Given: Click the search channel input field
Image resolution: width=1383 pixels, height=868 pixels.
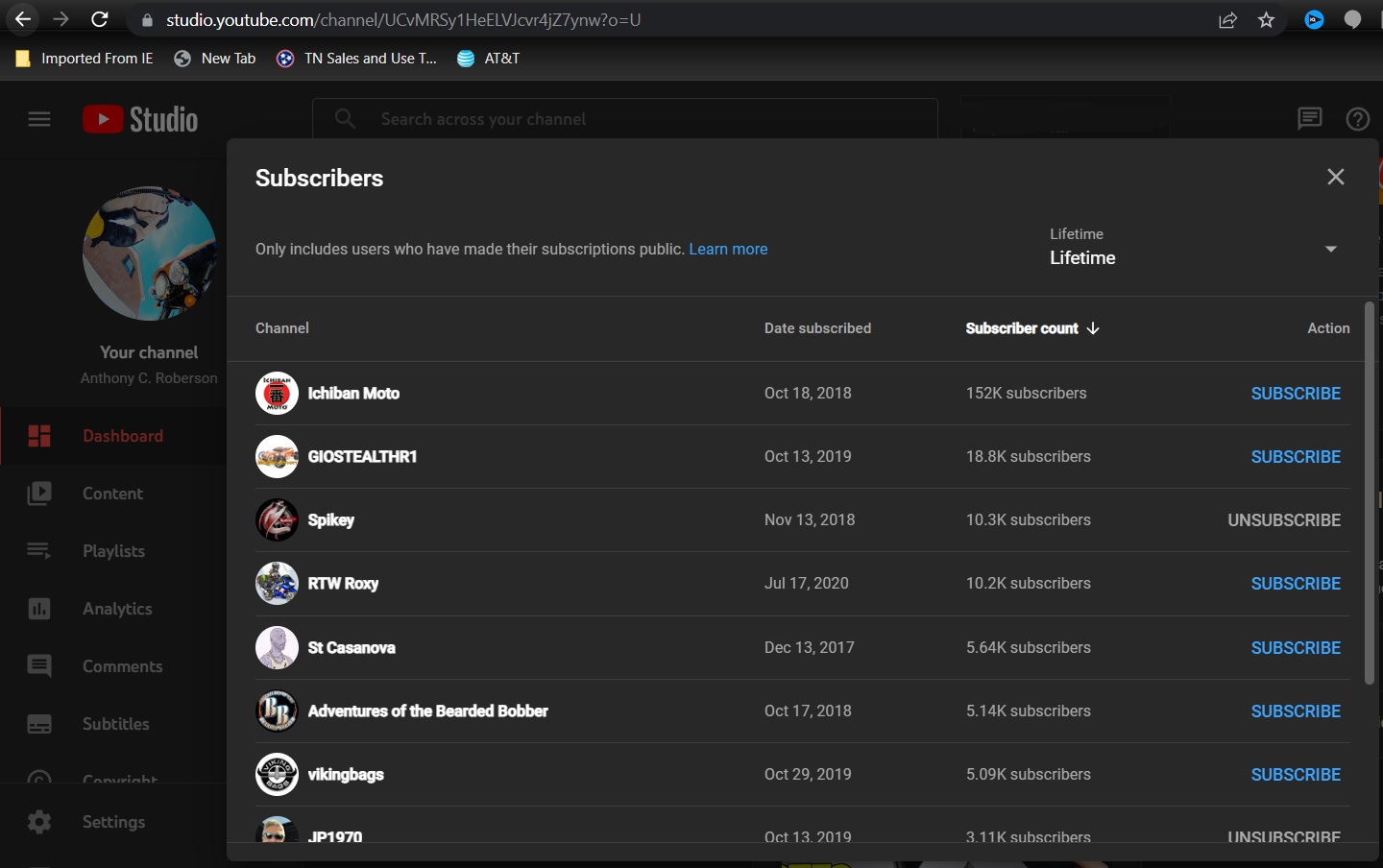Looking at the screenshot, I should pos(624,119).
